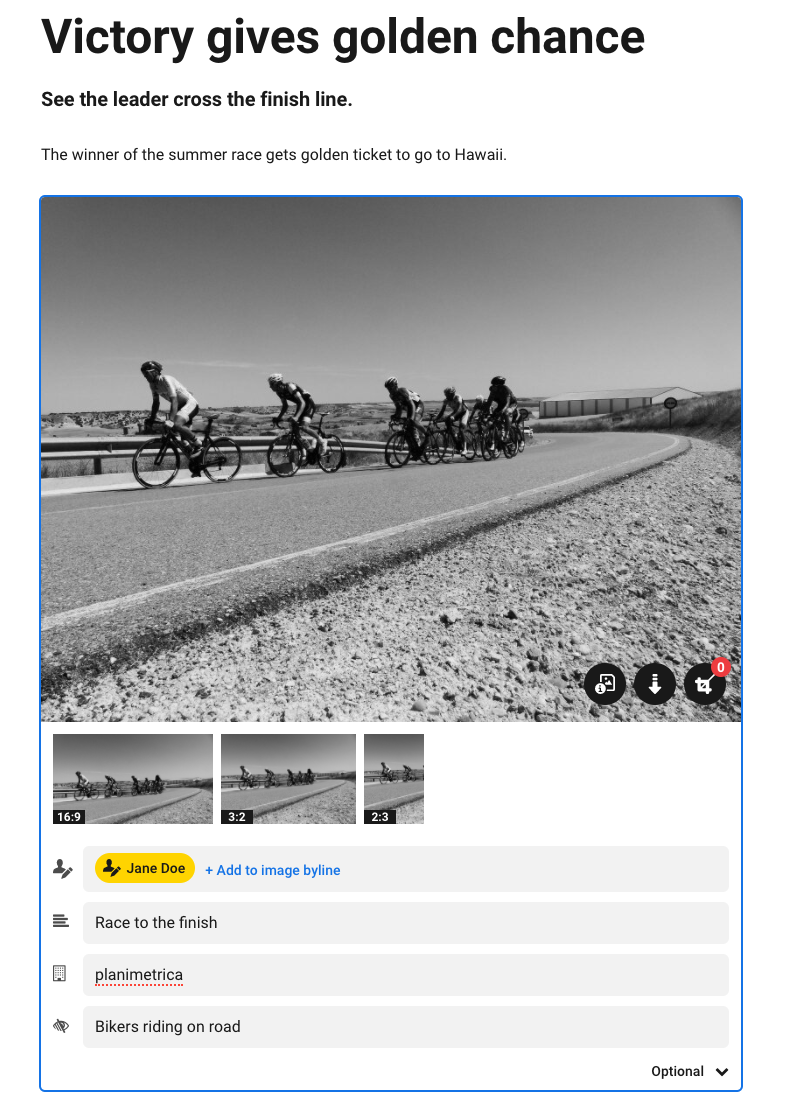Click the planimetrica source field
The height and width of the screenshot is (1114, 790).
point(406,975)
